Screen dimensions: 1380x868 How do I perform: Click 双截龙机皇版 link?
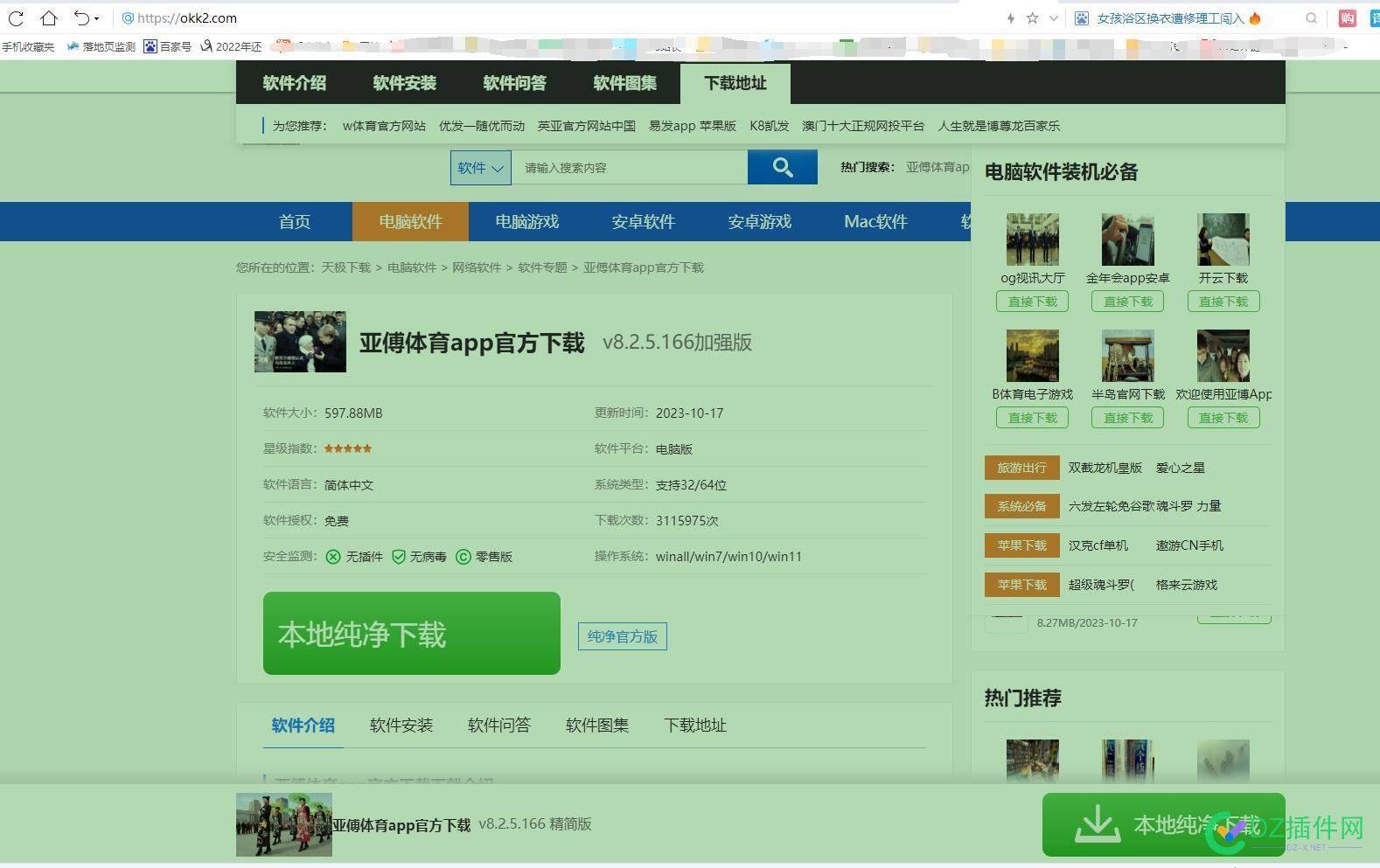tap(1105, 468)
